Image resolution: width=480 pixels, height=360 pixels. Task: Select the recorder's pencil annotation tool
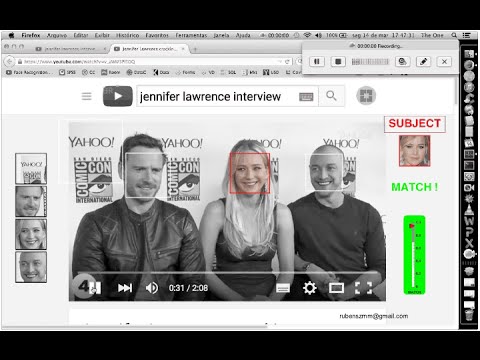[423, 62]
